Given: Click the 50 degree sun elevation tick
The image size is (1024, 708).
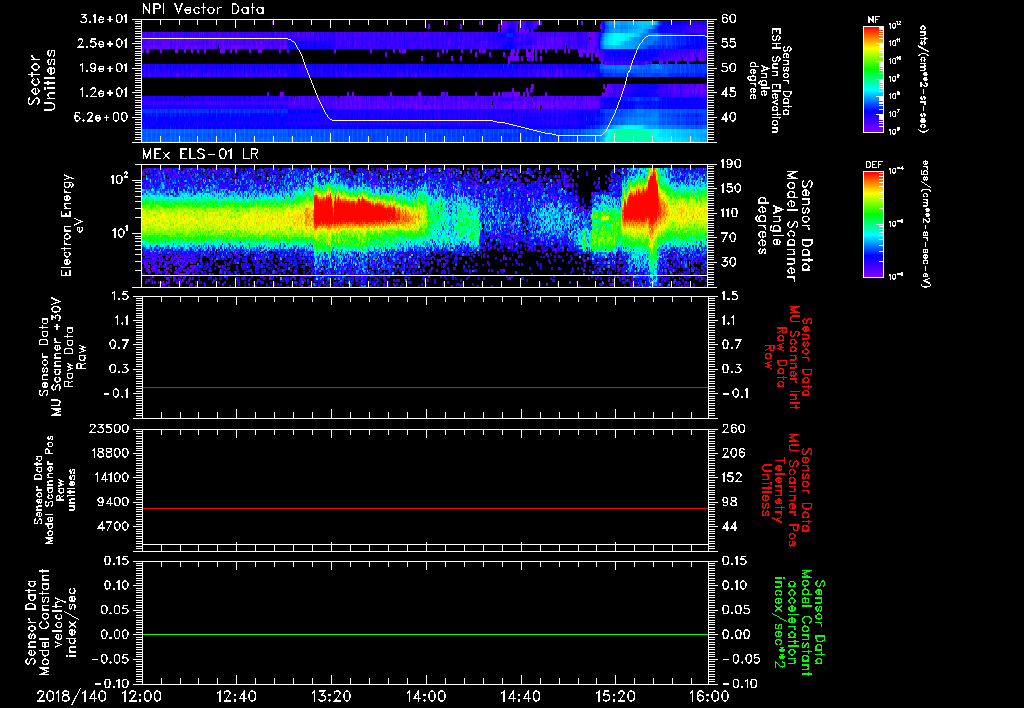Looking at the screenshot, I should point(729,68).
